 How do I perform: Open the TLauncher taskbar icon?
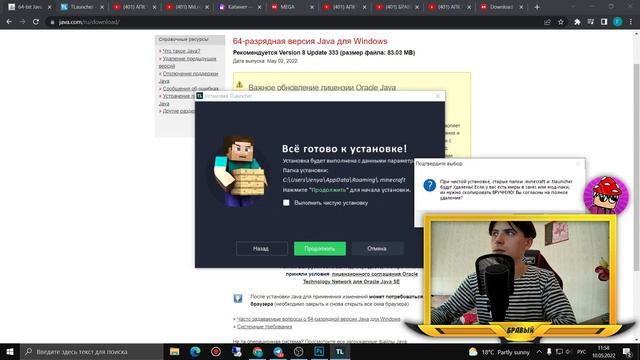[340, 351]
